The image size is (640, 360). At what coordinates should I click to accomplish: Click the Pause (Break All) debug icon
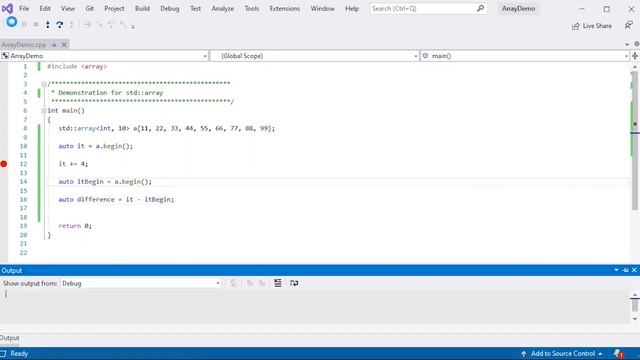coord(24,24)
